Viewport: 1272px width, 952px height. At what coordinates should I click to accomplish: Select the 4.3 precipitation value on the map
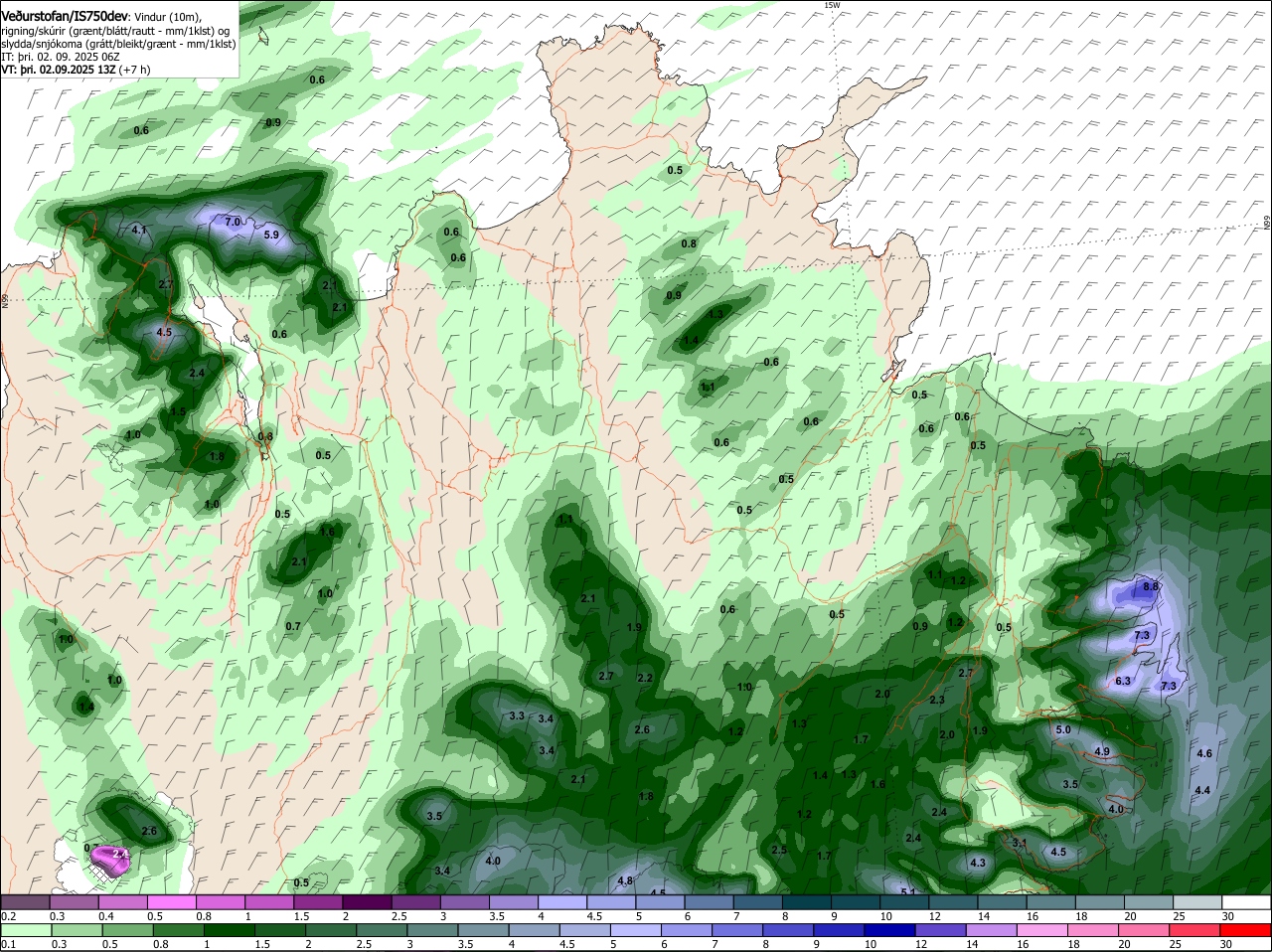tap(978, 863)
